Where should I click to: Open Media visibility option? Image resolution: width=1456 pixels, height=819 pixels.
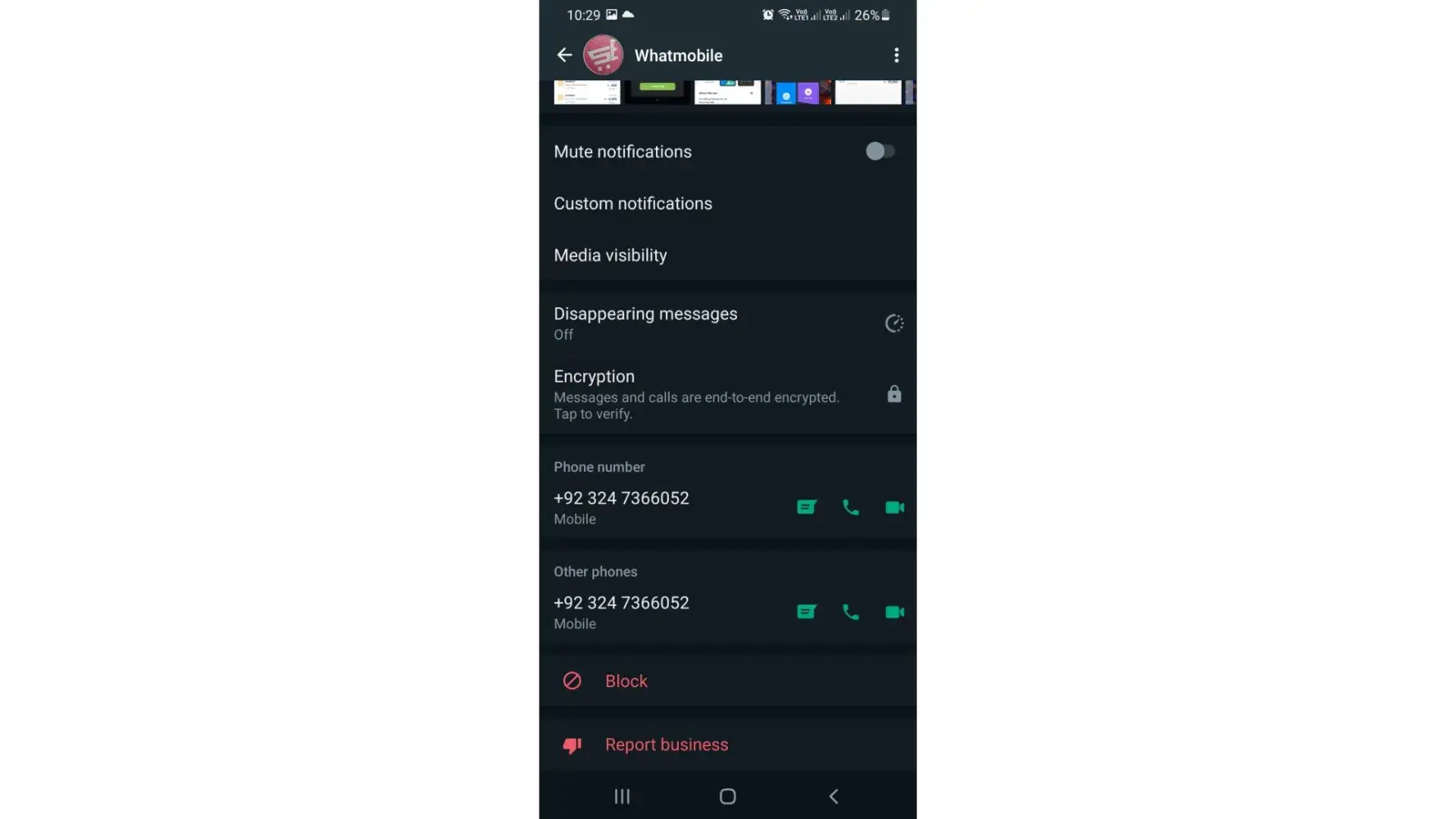coord(727,255)
